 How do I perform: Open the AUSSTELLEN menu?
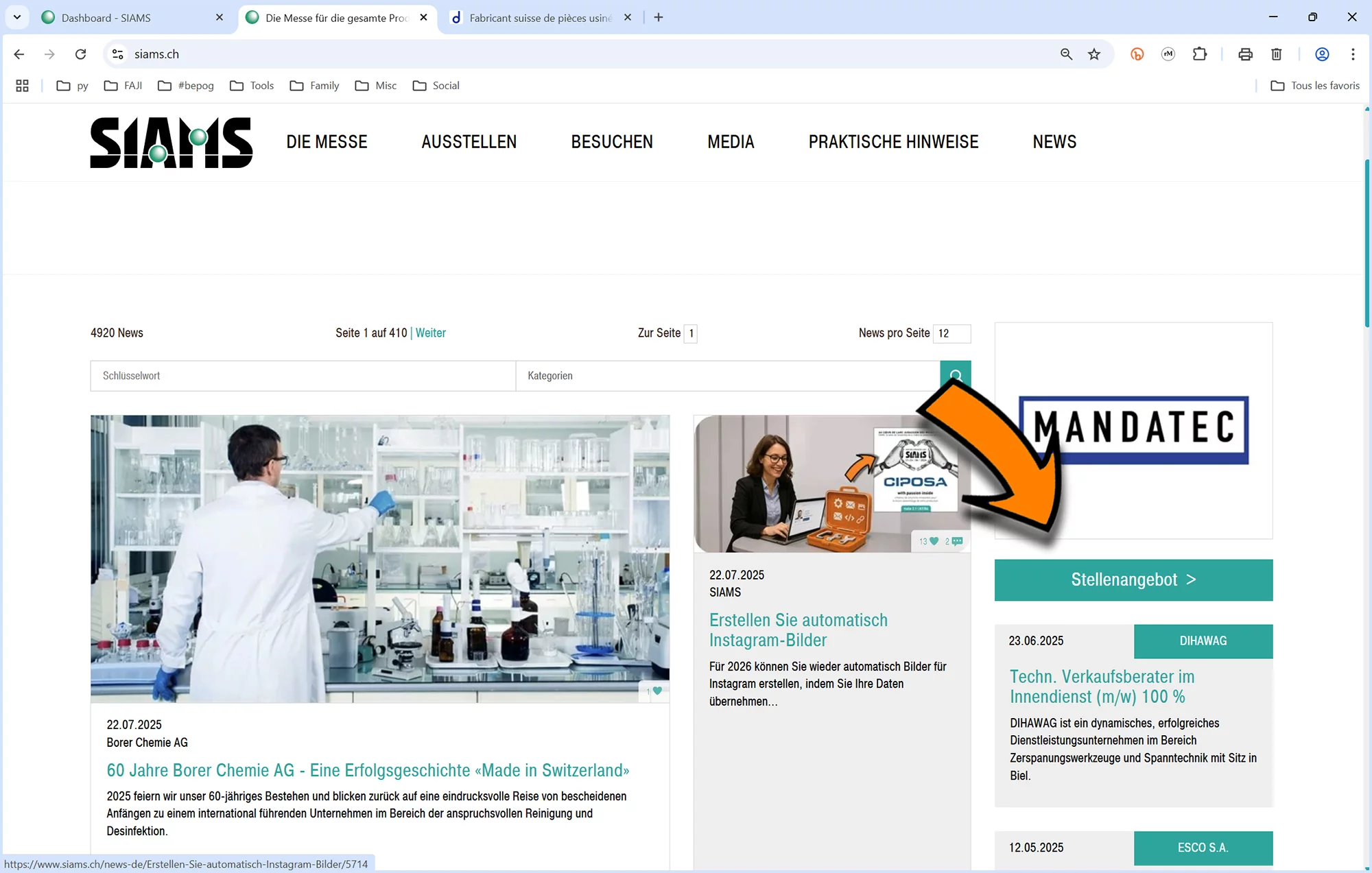coord(469,142)
